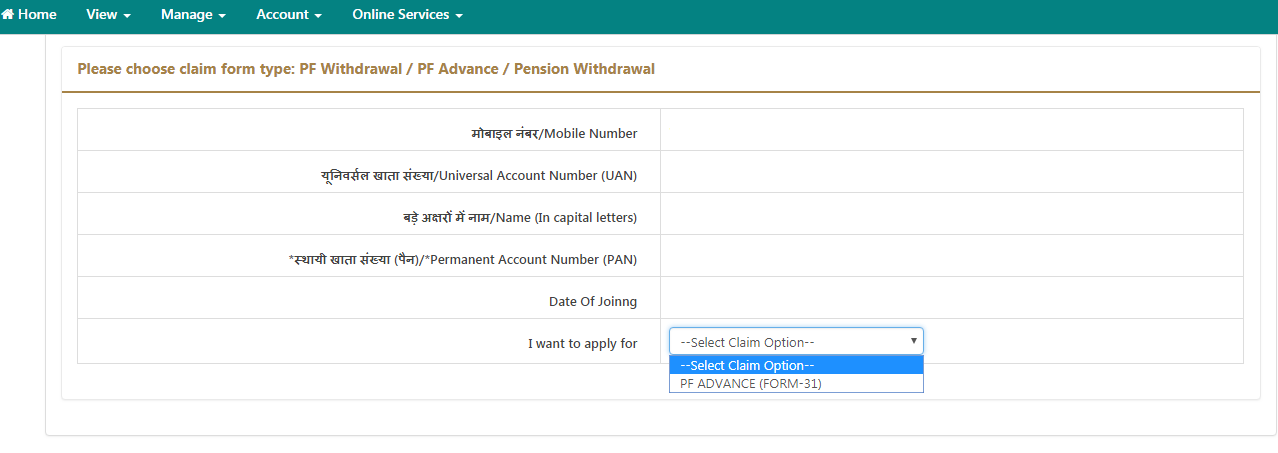Click the caret beside Online Services
Screen dimensions: 1278x453
point(459,16)
